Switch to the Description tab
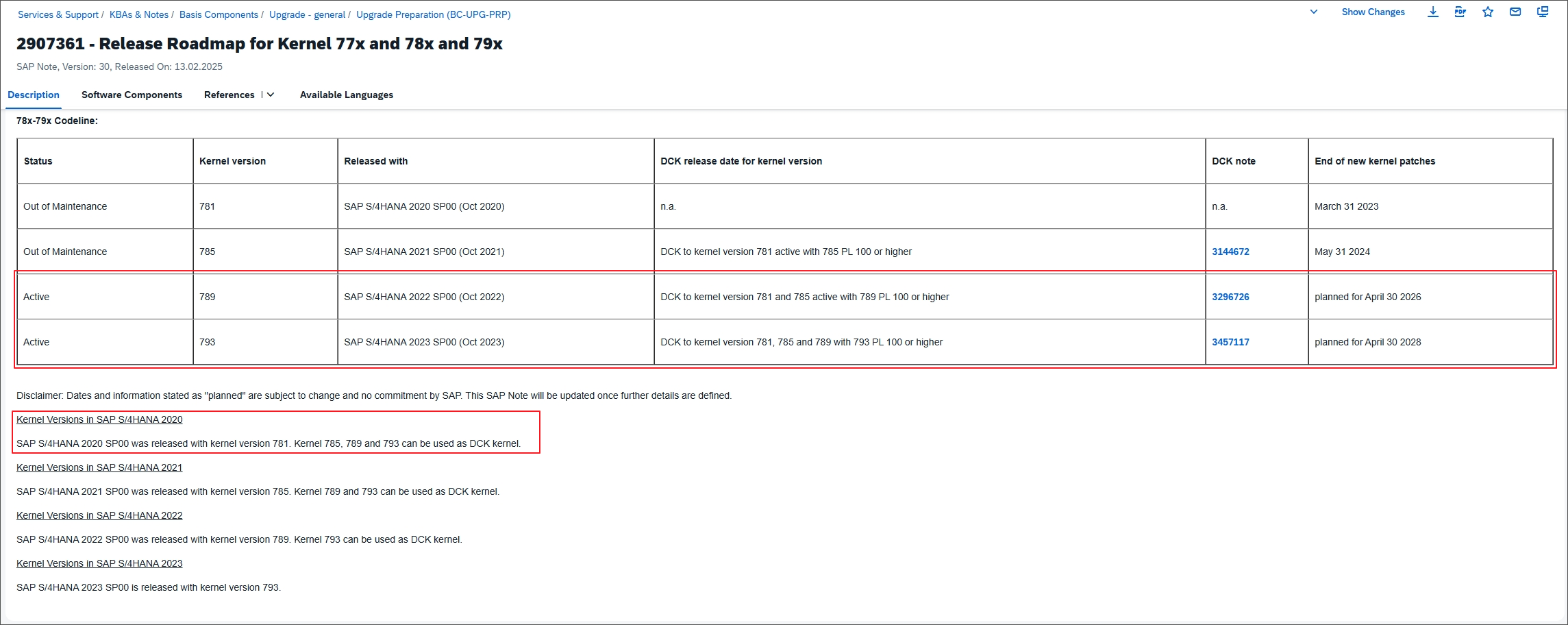Viewport: 1568px width, 625px height. [34, 95]
